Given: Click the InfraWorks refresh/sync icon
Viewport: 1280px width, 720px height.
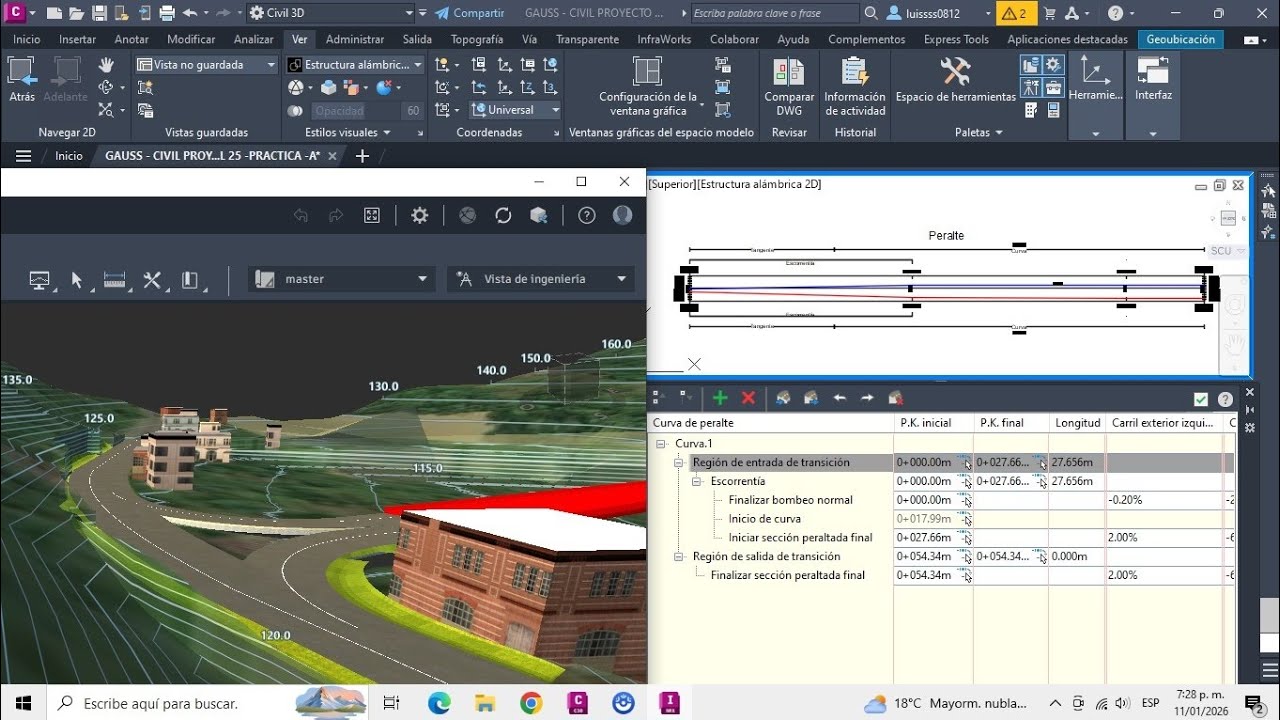Looking at the screenshot, I should pos(503,215).
